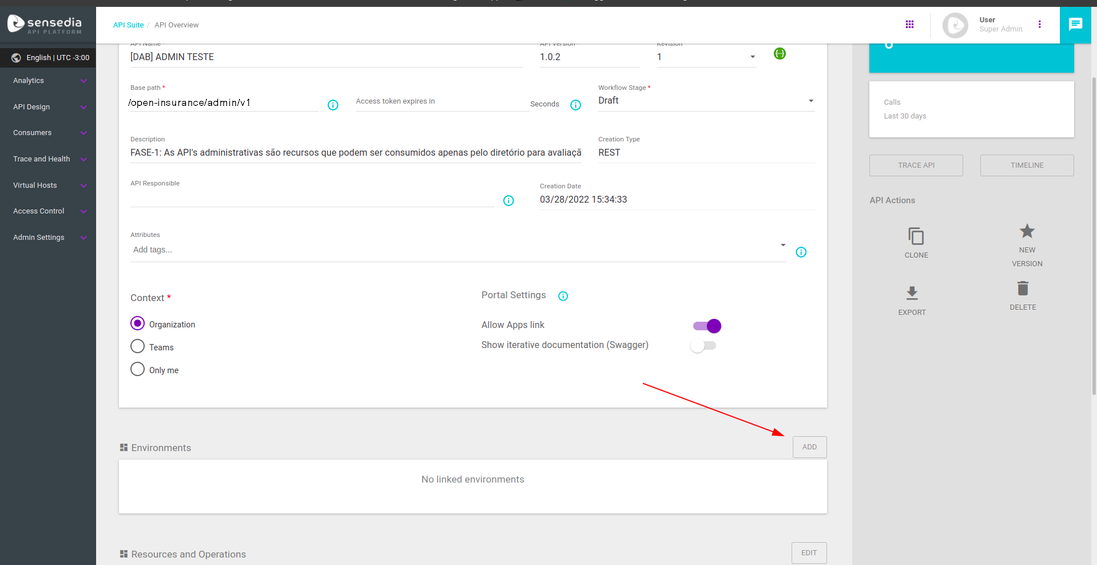1097x565 pixels.
Task: Click the Portal Settings info icon
Action: (x=563, y=296)
